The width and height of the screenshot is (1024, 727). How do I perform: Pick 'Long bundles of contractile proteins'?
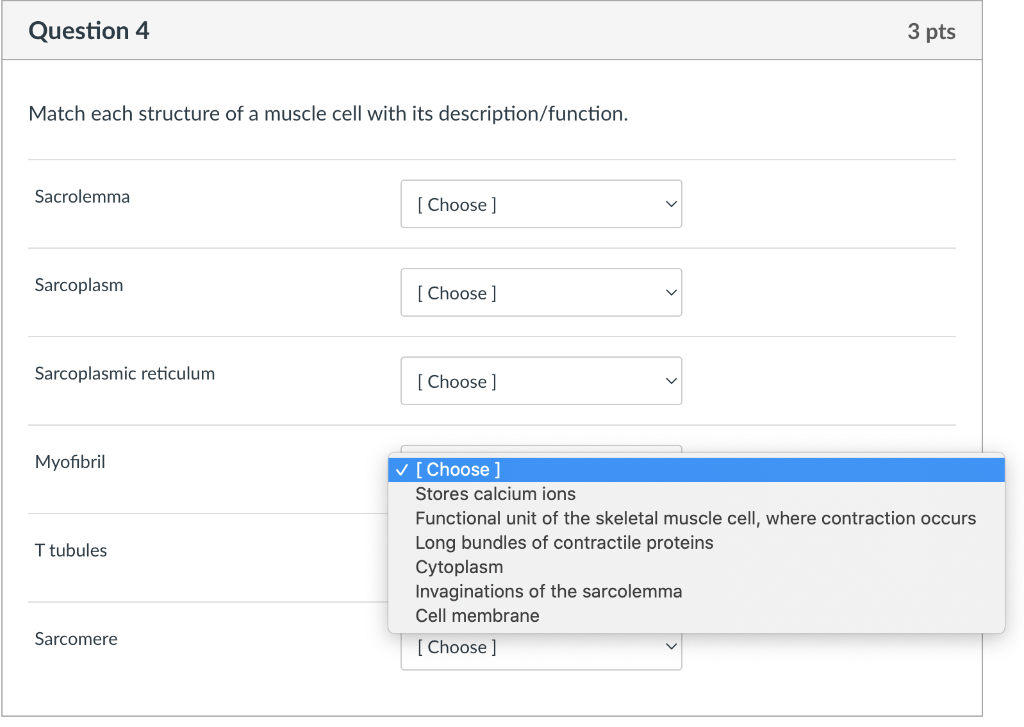[564, 543]
